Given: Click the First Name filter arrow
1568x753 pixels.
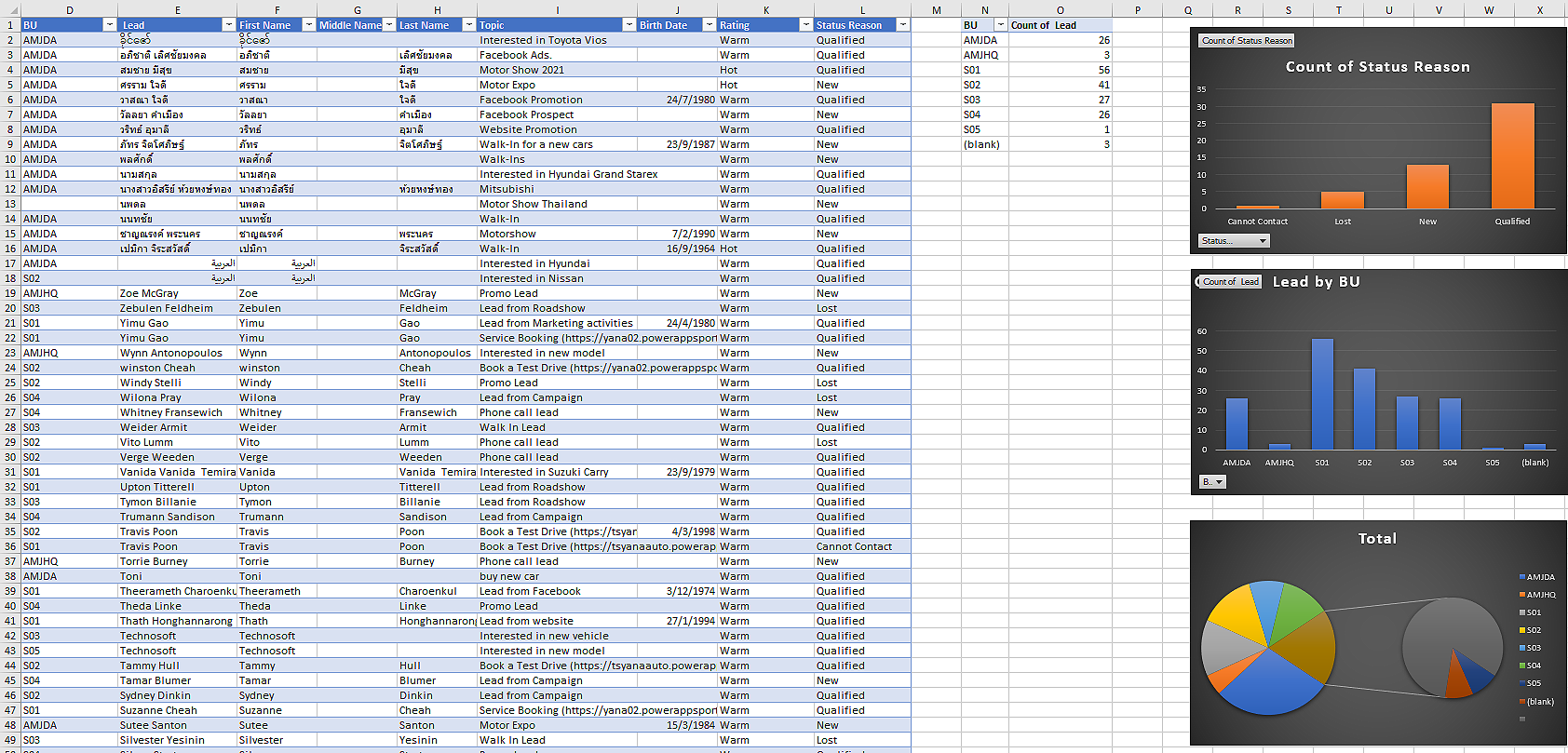Looking at the screenshot, I should [309, 25].
